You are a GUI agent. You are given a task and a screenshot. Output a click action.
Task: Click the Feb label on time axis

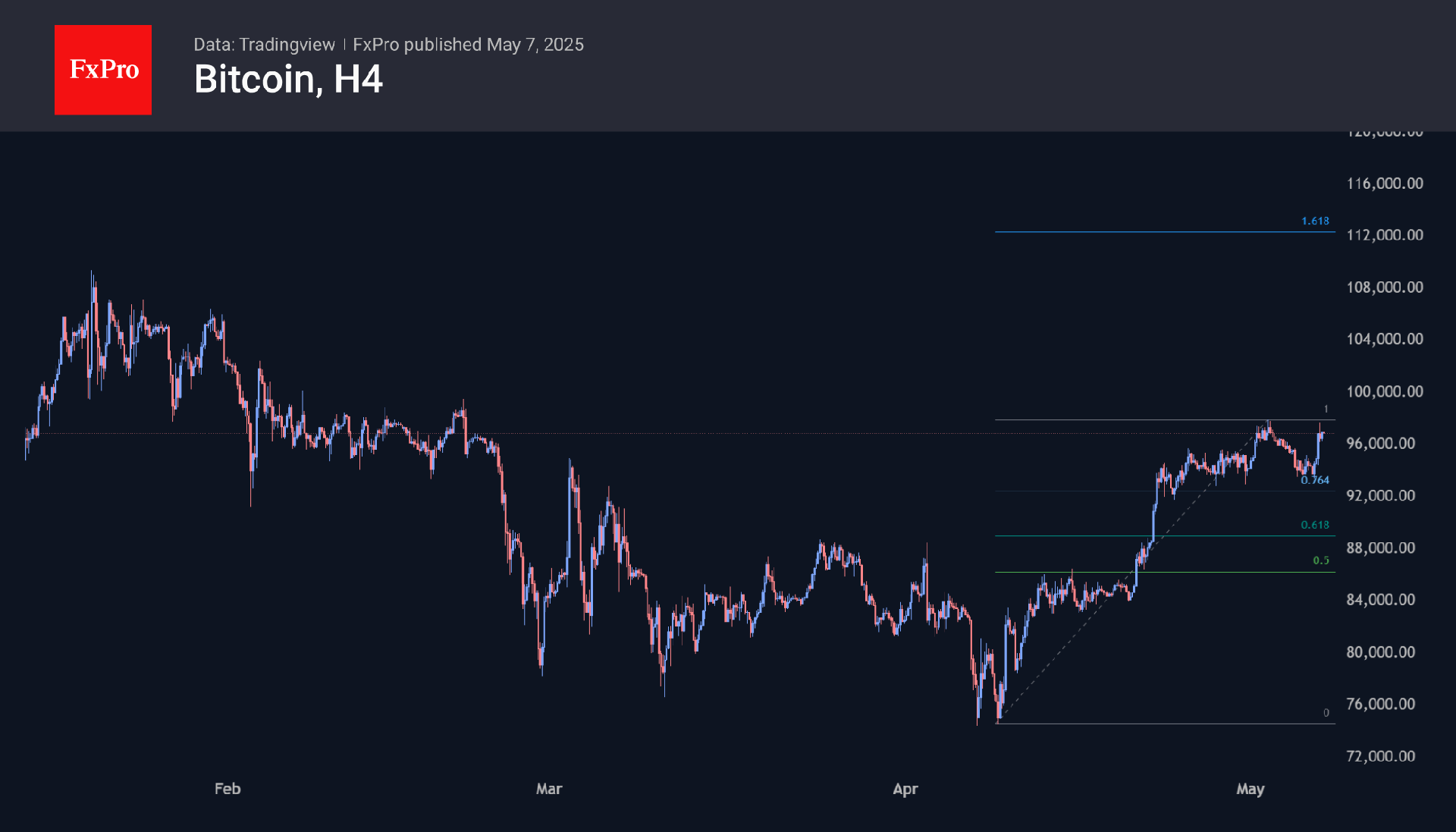(227, 789)
